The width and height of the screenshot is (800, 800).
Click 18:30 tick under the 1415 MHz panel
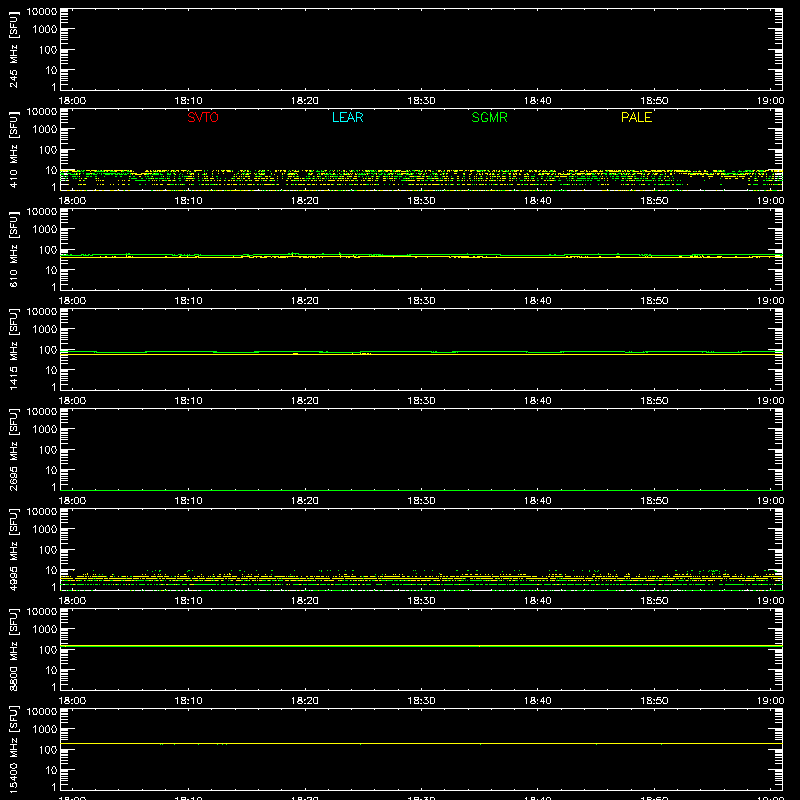(421, 401)
